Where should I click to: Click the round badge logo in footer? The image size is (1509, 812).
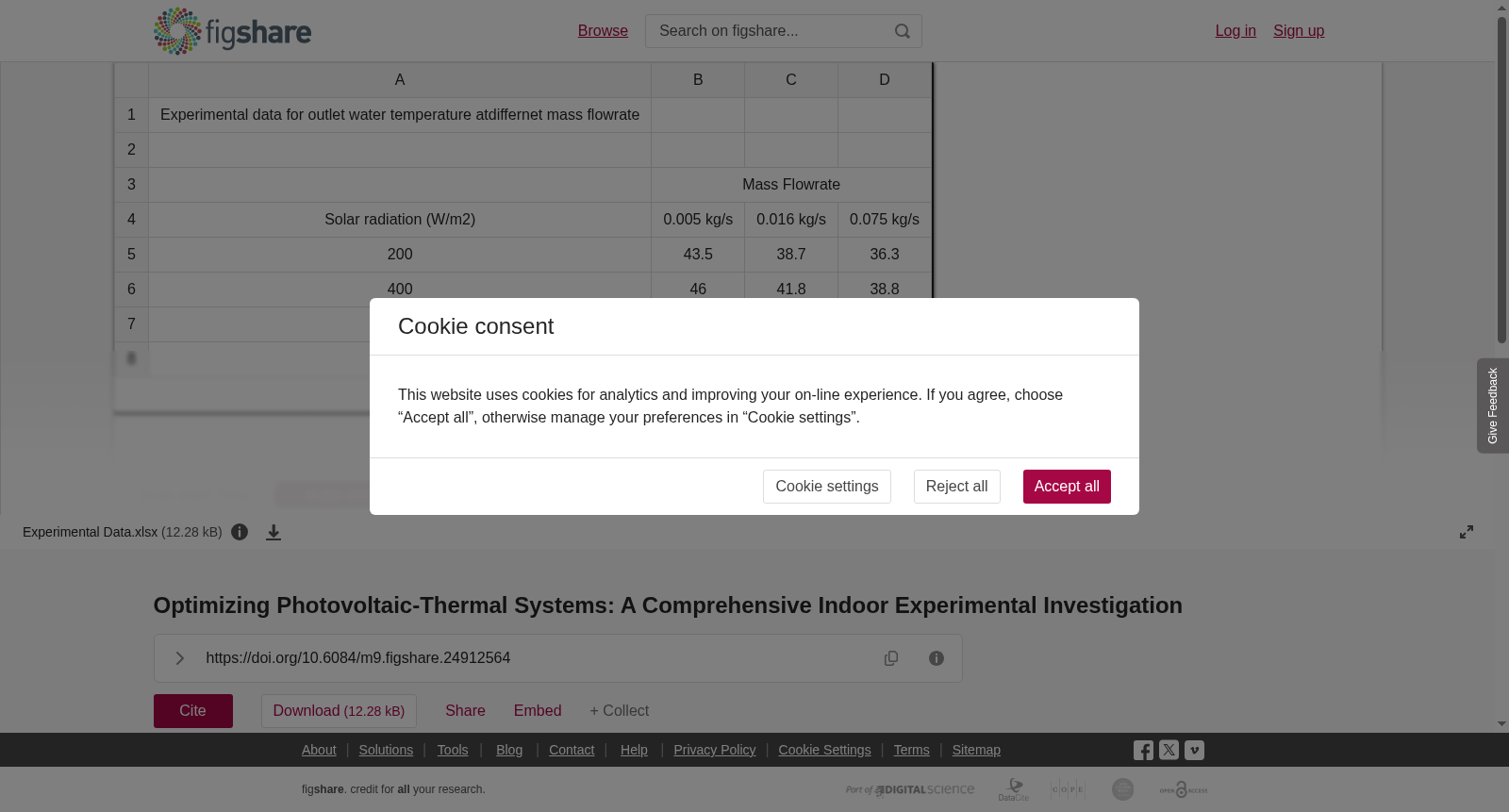pyautogui.click(x=1122, y=789)
